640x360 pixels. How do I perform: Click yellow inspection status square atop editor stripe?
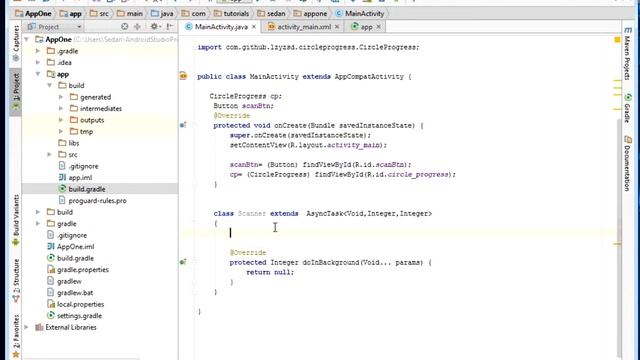click(x=617, y=40)
